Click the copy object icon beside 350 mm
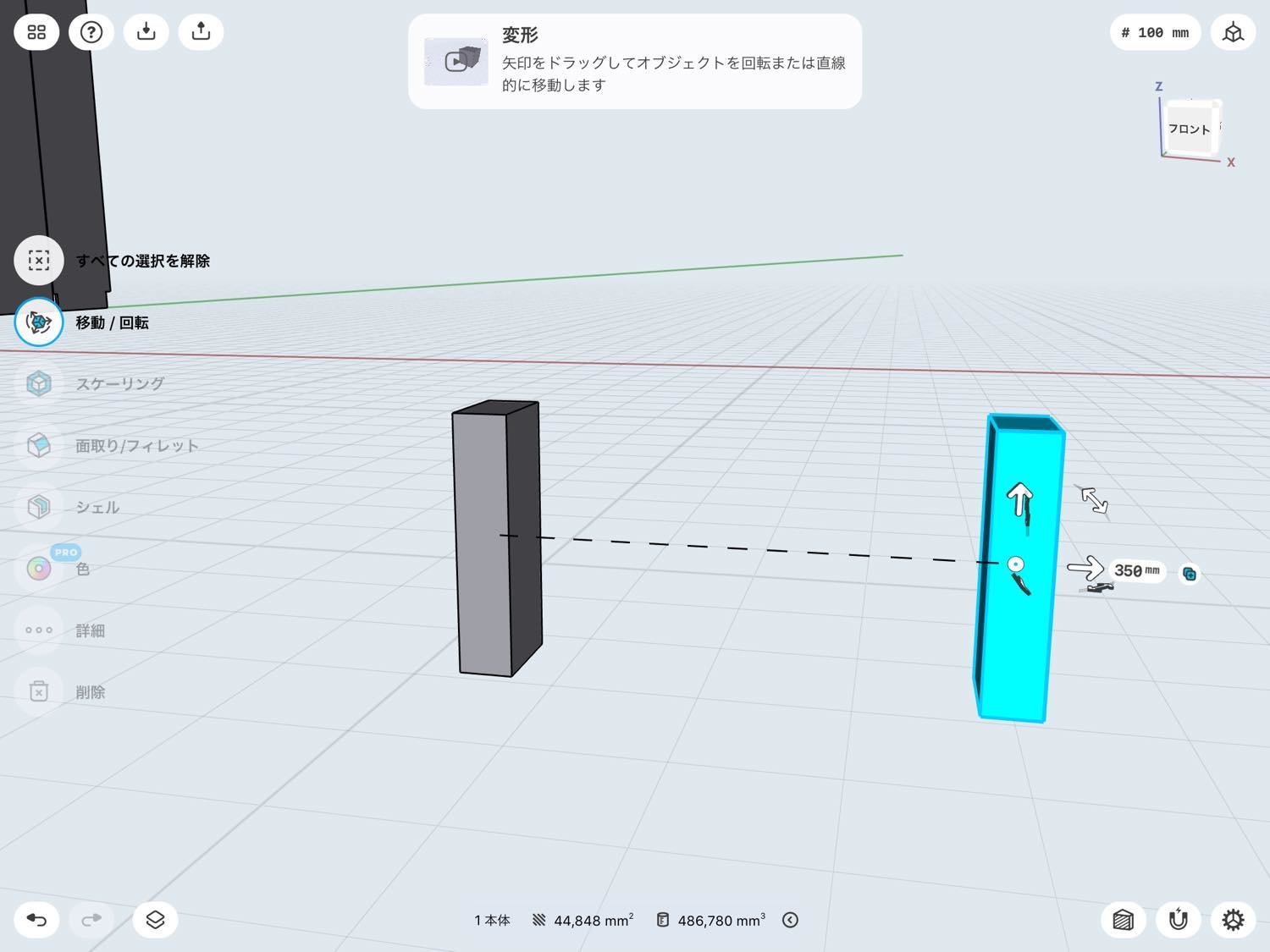 click(x=1190, y=574)
